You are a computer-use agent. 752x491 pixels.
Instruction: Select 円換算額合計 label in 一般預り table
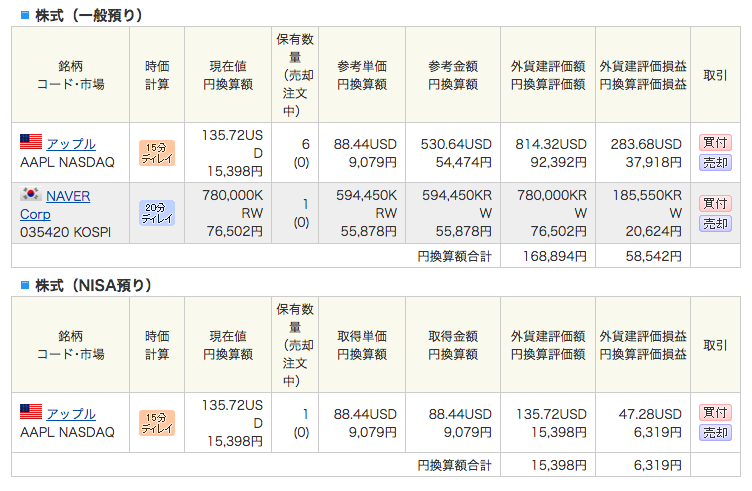click(454, 256)
